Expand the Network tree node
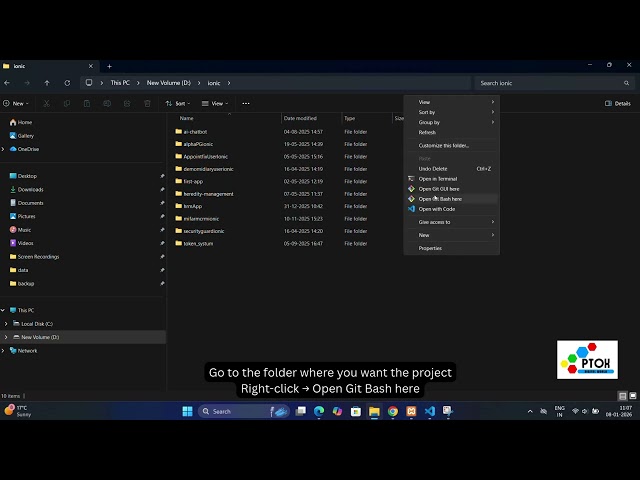640x480 pixels. click(x=3, y=351)
